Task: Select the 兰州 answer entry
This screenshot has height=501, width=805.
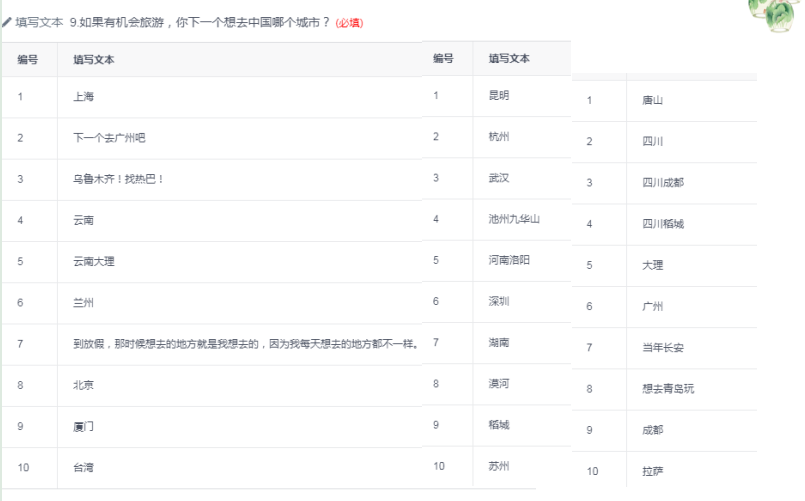Action: point(83,302)
